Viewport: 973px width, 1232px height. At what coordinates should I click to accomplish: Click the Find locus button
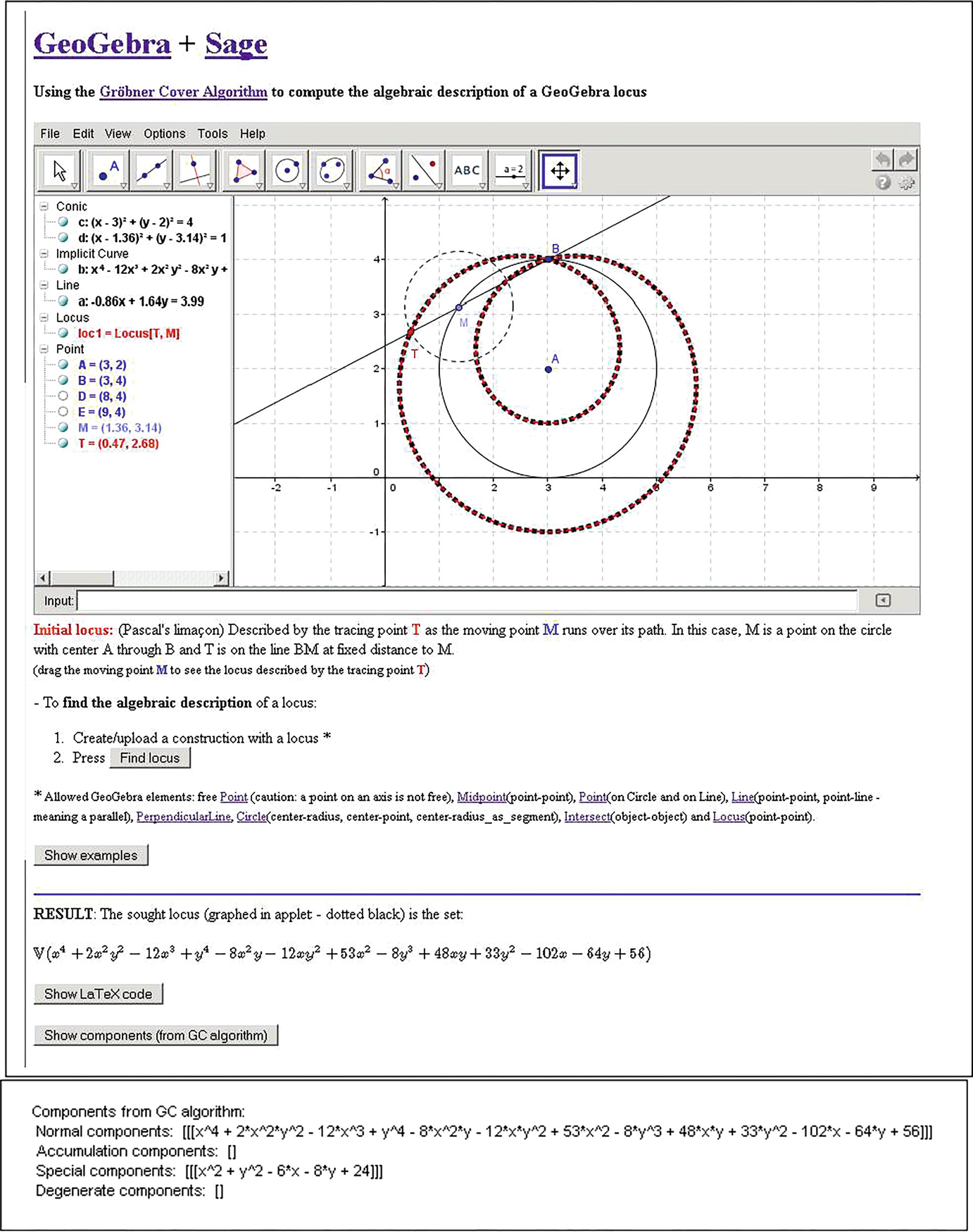pos(150,758)
